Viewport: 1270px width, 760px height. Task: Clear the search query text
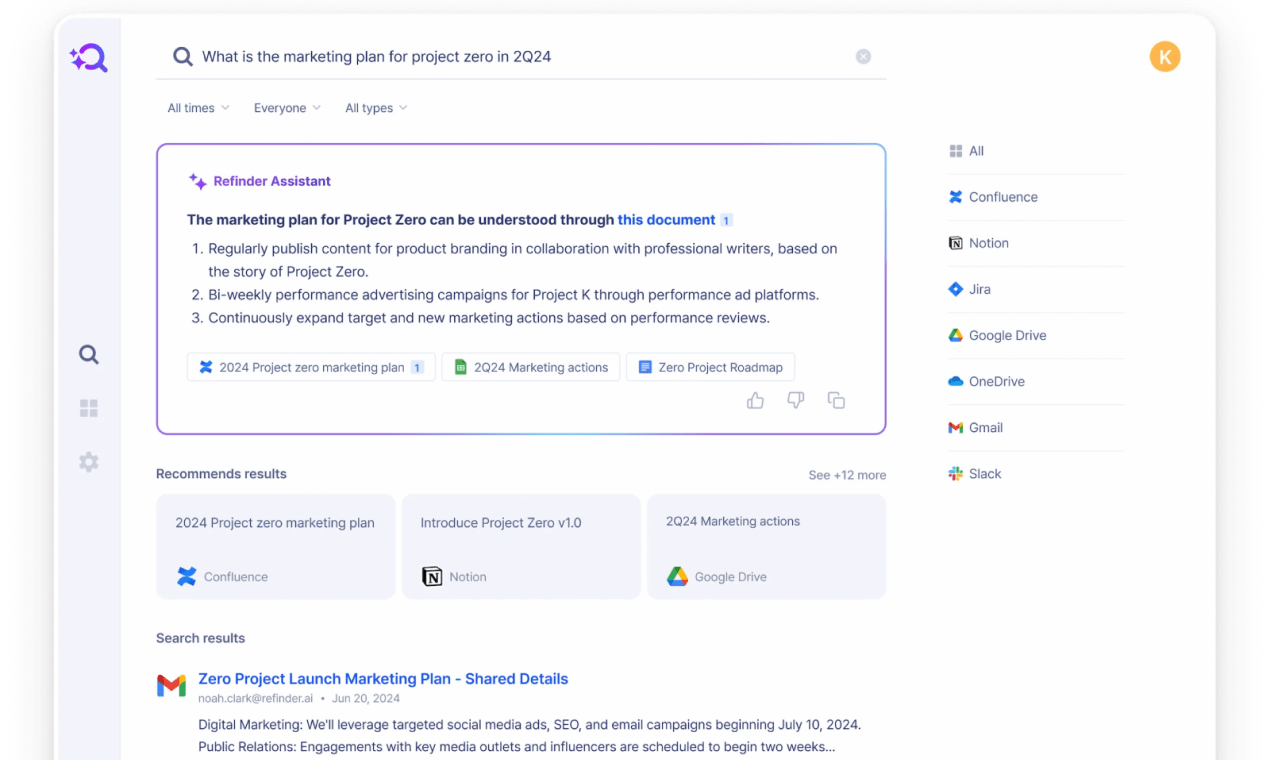pos(863,57)
